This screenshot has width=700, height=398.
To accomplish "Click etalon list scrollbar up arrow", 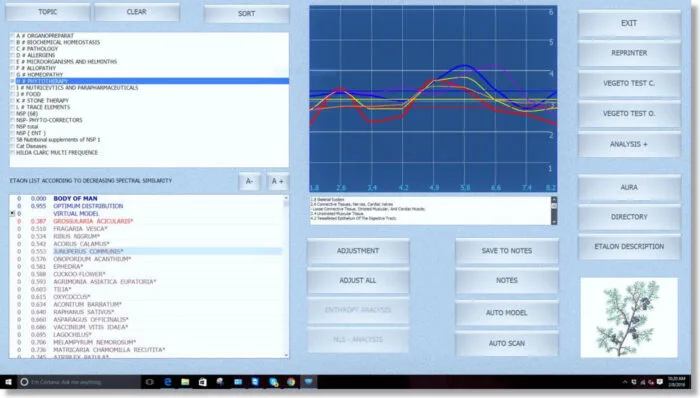I will point(286,198).
